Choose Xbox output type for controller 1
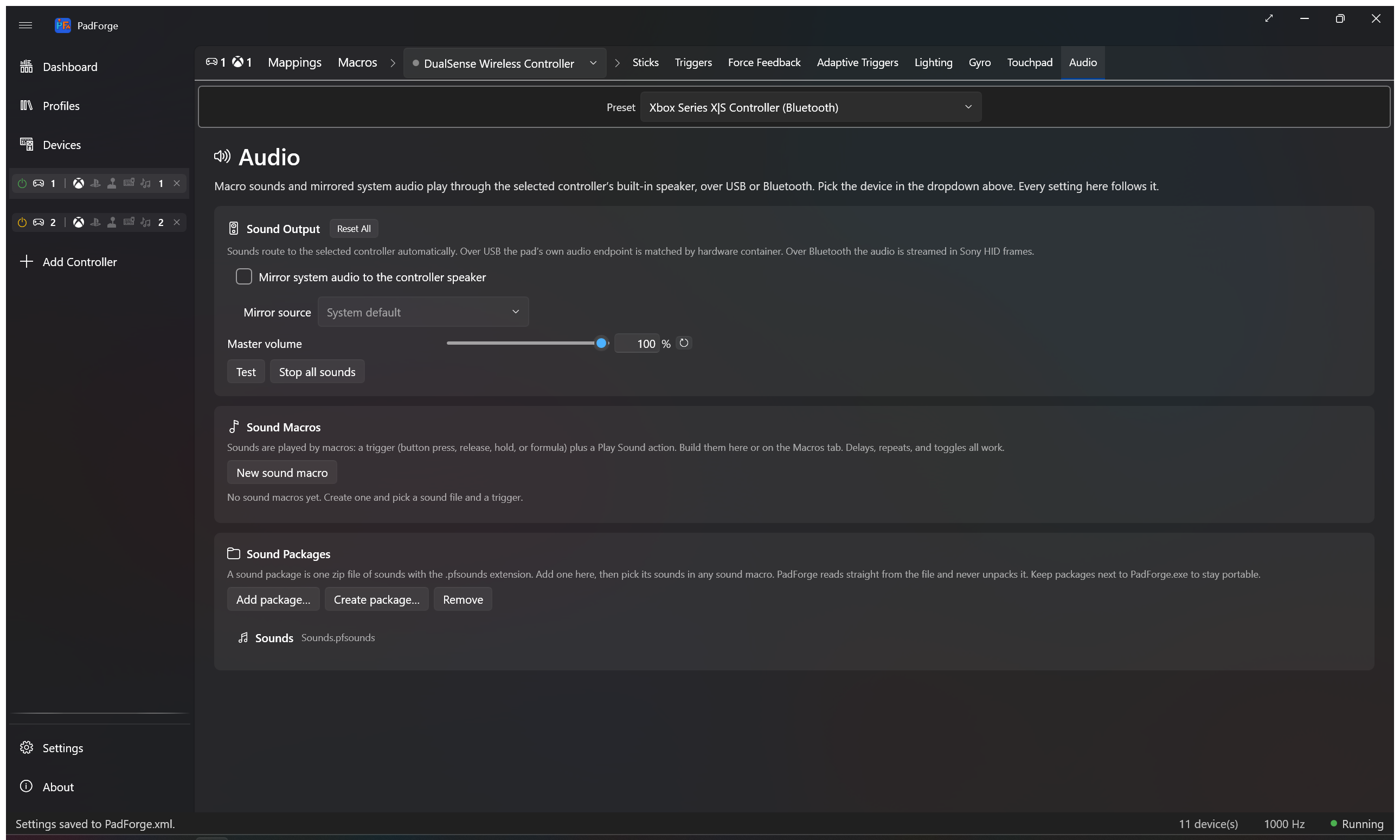 (x=79, y=183)
